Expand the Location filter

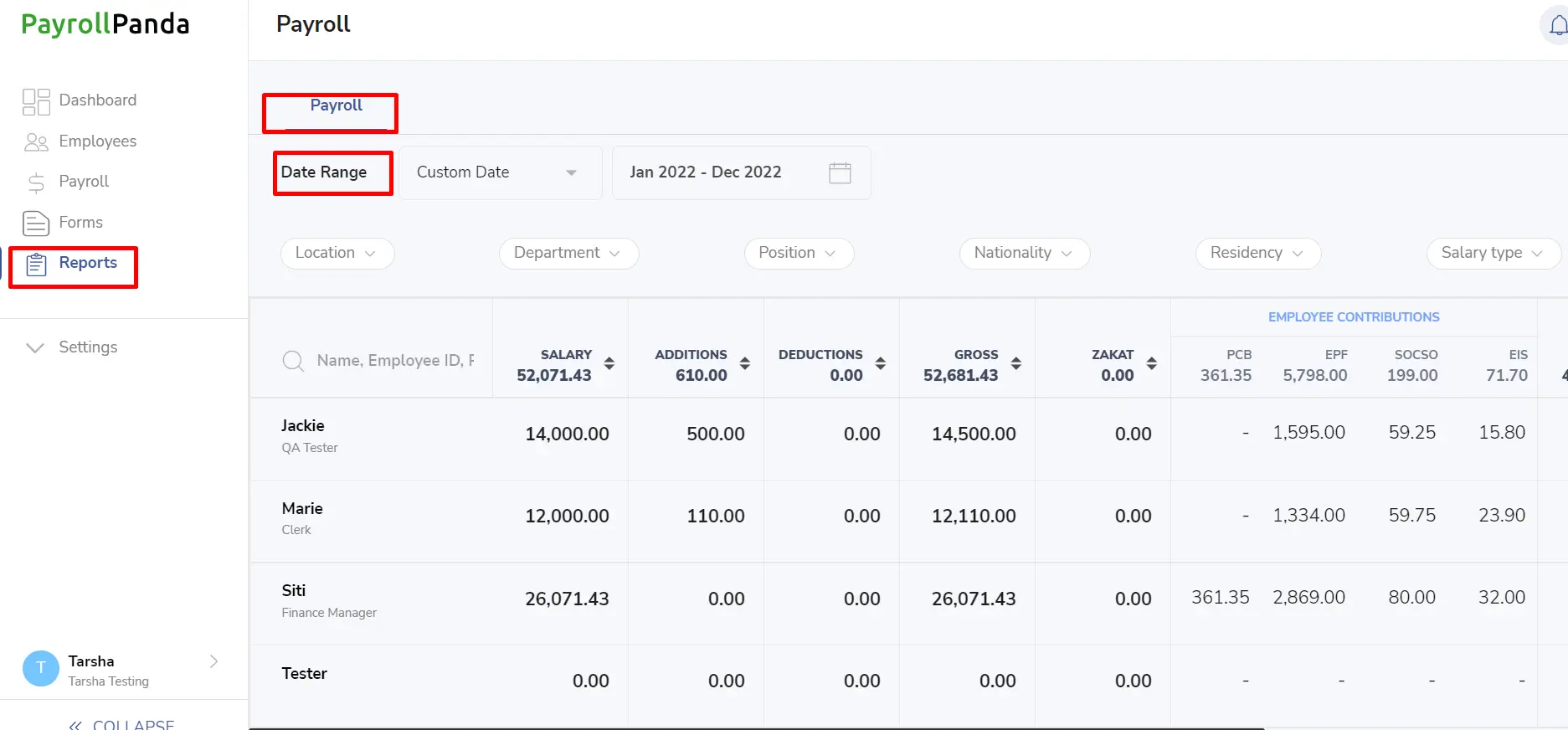pyautogui.click(x=337, y=253)
